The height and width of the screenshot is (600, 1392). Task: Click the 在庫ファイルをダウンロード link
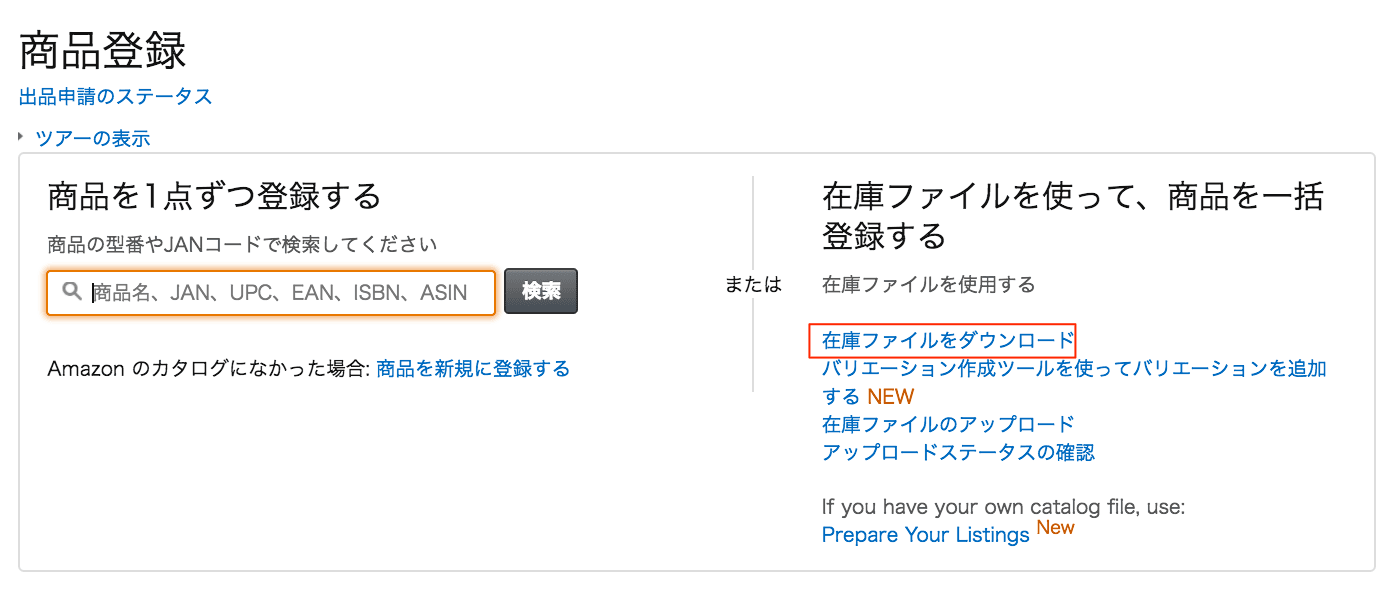click(947, 341)
